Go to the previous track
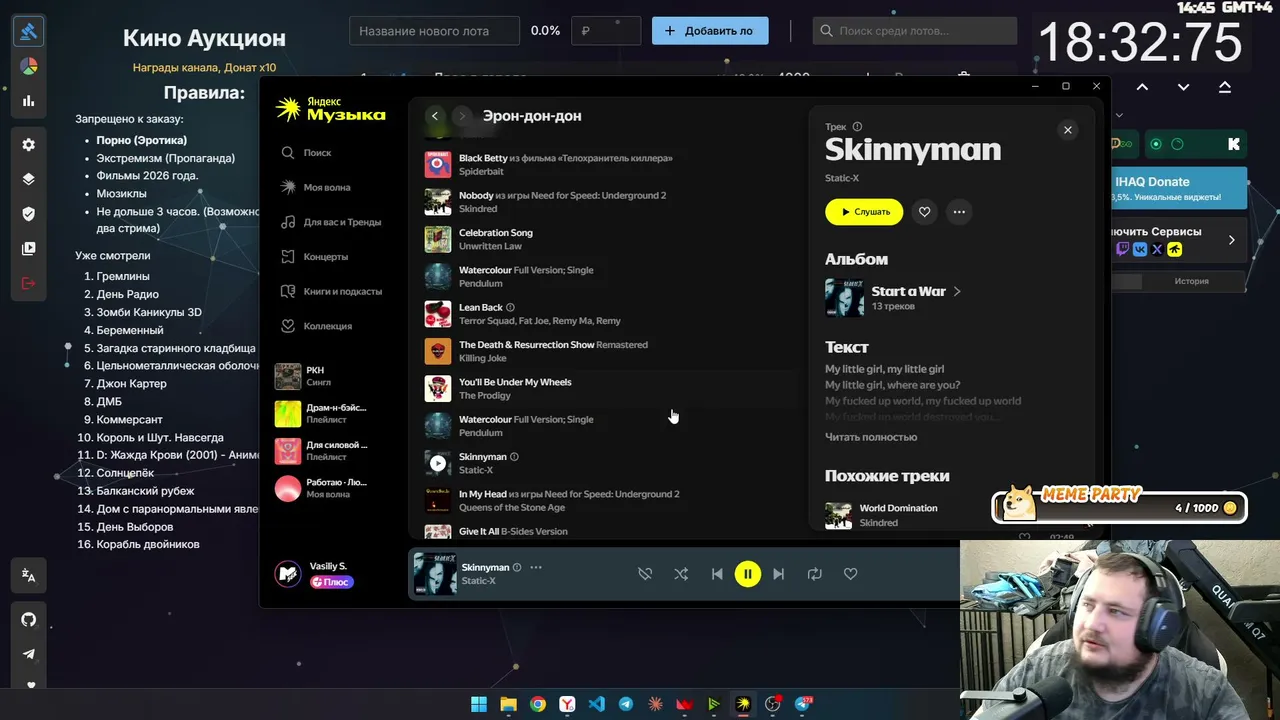1280x720 pixels. [x=717, y=574]
